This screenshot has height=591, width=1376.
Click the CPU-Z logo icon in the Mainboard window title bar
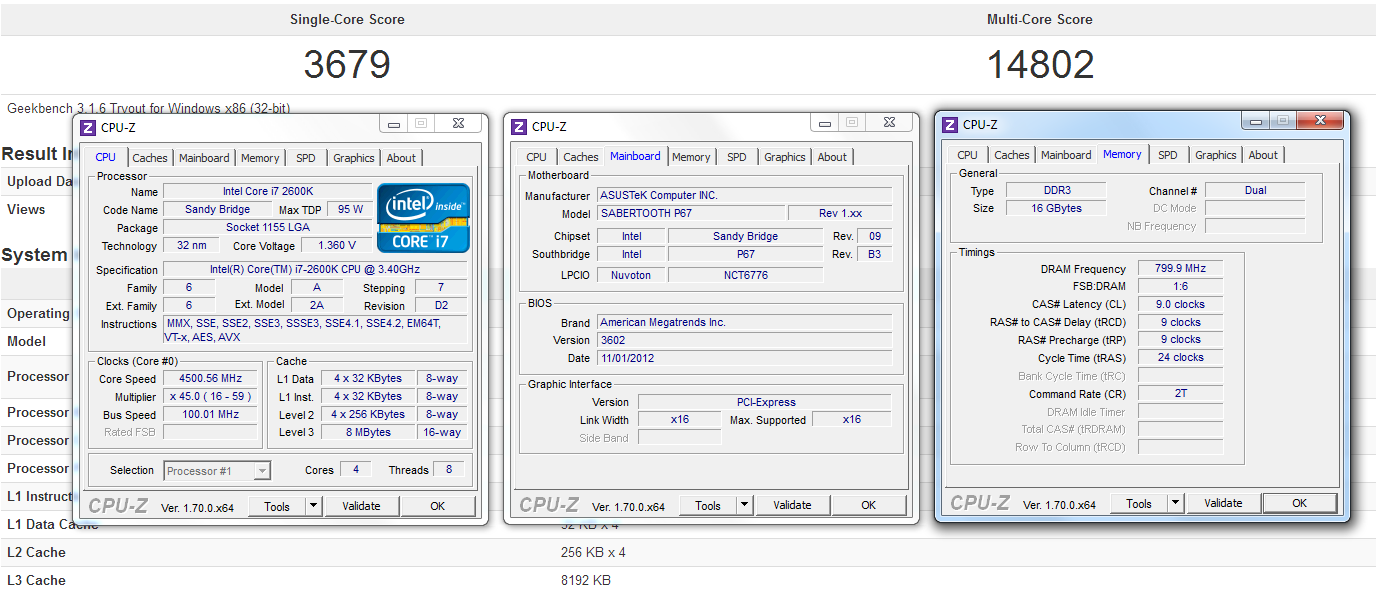(519, 126)
